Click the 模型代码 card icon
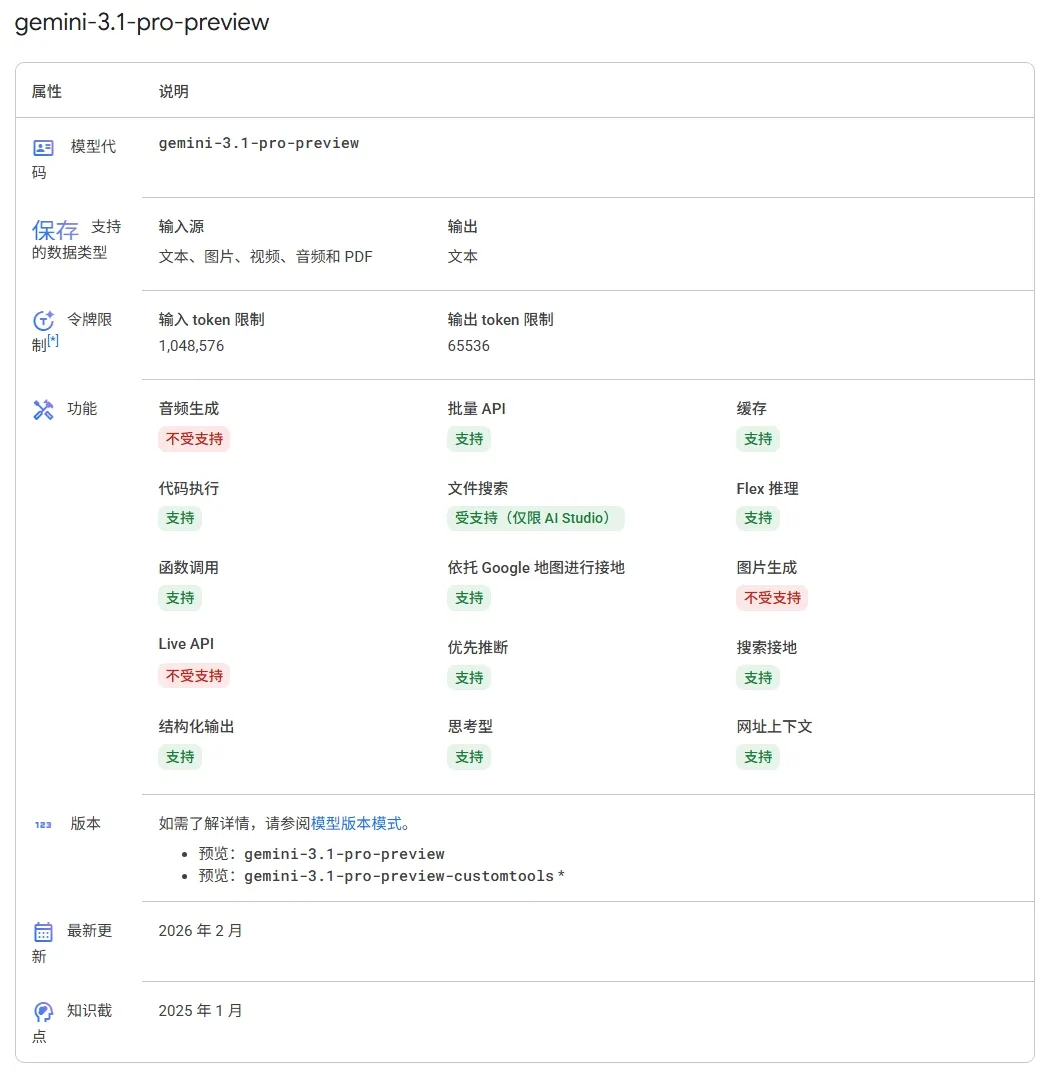 tap(42, 146)
